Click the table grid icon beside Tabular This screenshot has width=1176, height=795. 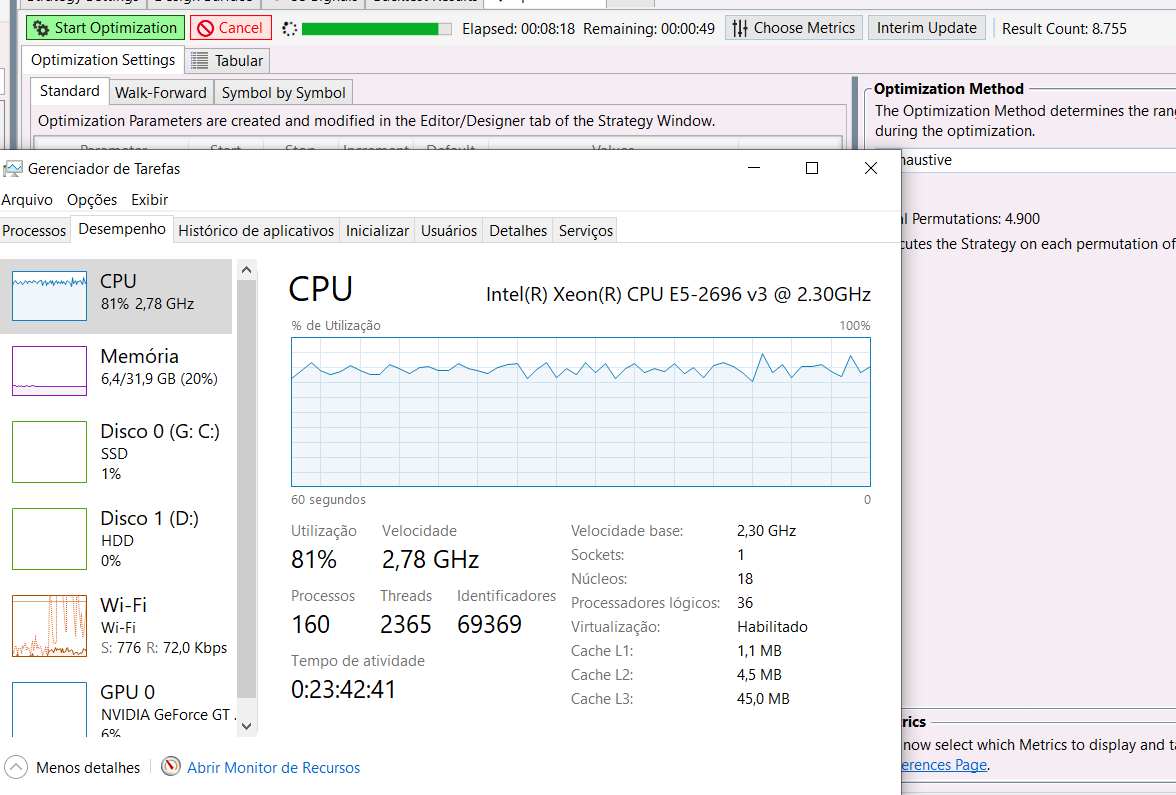[x=199, y=60]
